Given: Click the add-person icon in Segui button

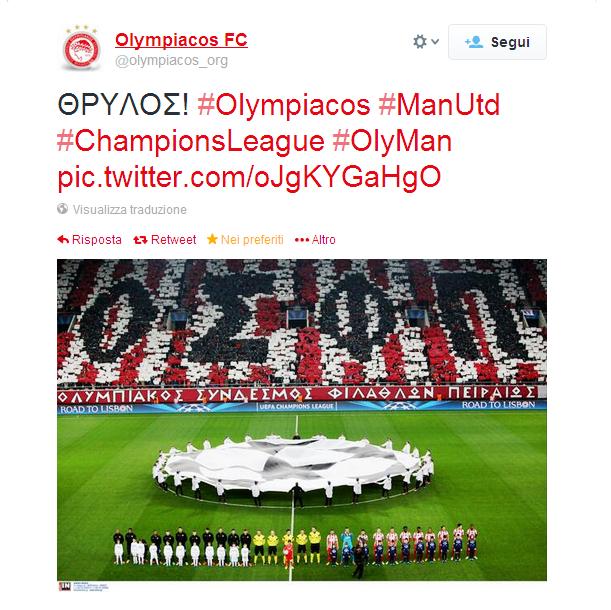Looking at the screenshot, I should pyautogui.click(x=474, y=42).
